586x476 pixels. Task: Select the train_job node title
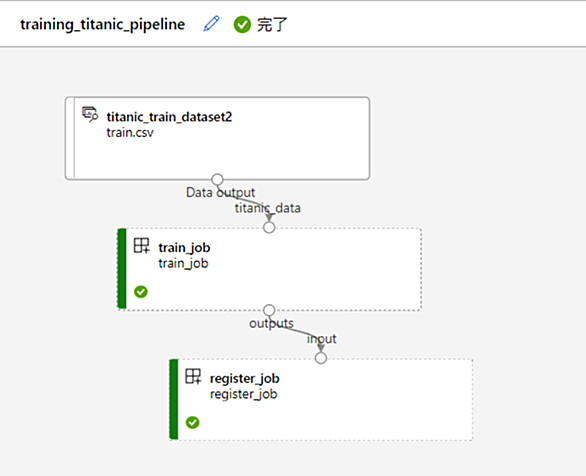184,248
